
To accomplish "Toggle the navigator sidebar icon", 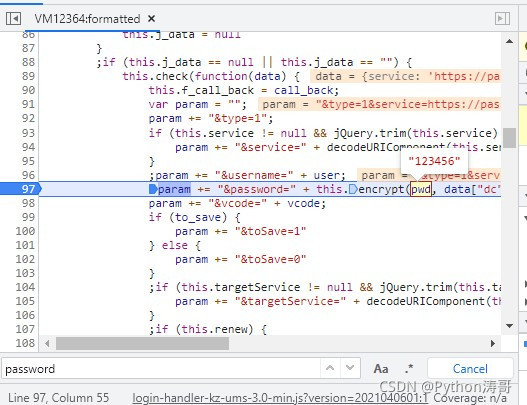I will (13, 18).
